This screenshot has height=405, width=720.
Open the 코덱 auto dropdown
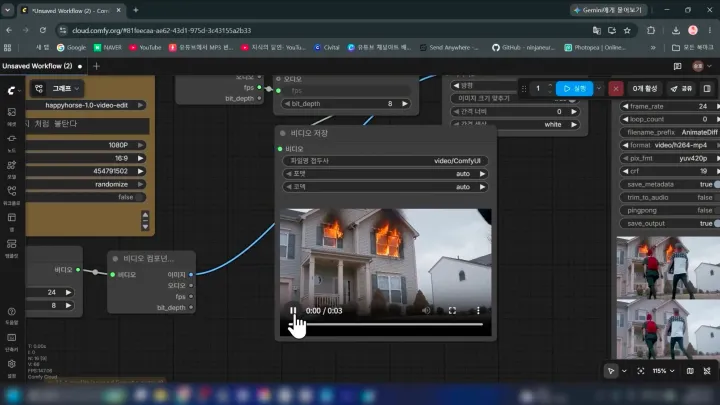[385, 187]
